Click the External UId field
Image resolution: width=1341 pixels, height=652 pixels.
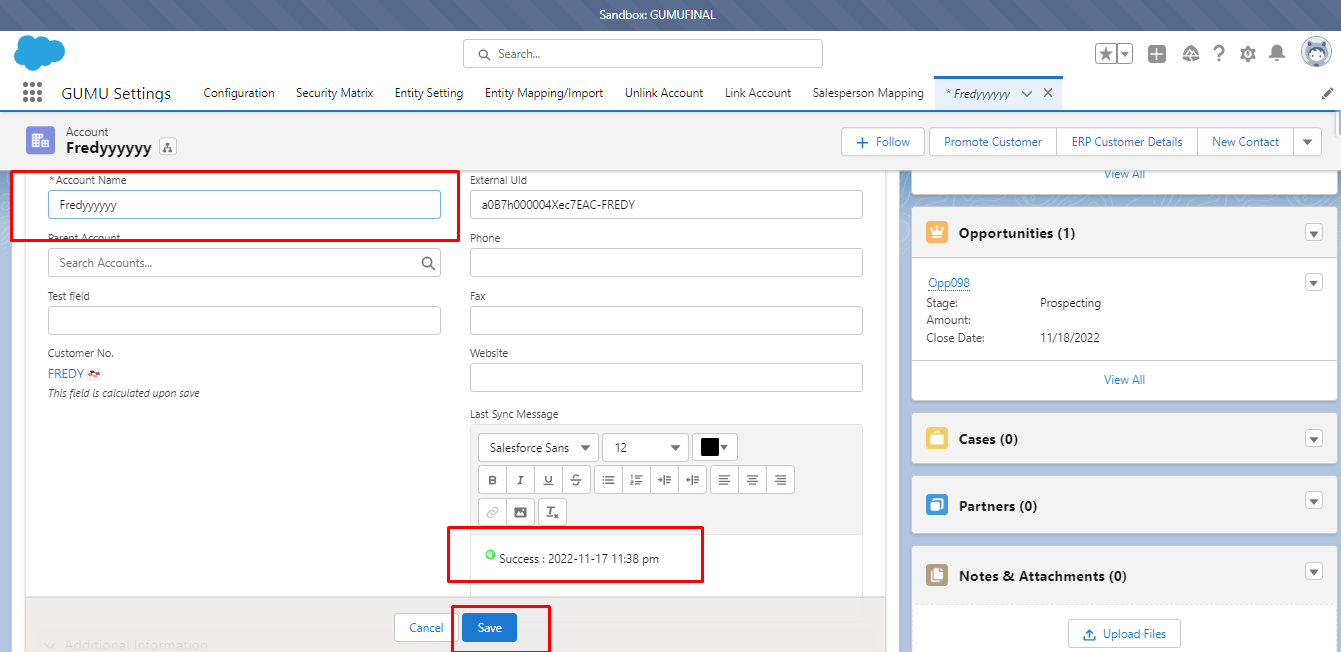(666, 205)
